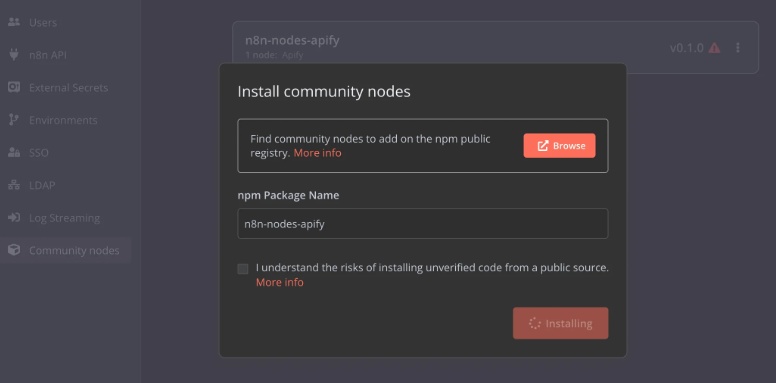Click the LDAP network icon

point(14,185)
